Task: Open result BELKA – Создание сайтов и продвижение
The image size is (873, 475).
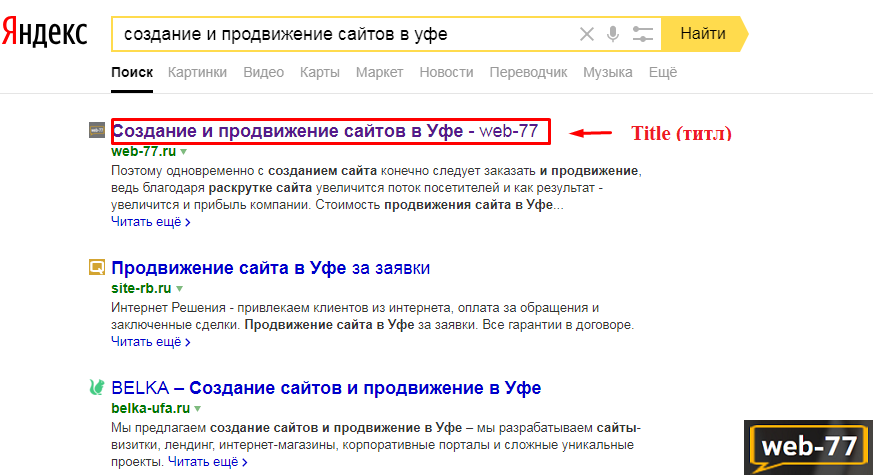Action: pos(326,388)
